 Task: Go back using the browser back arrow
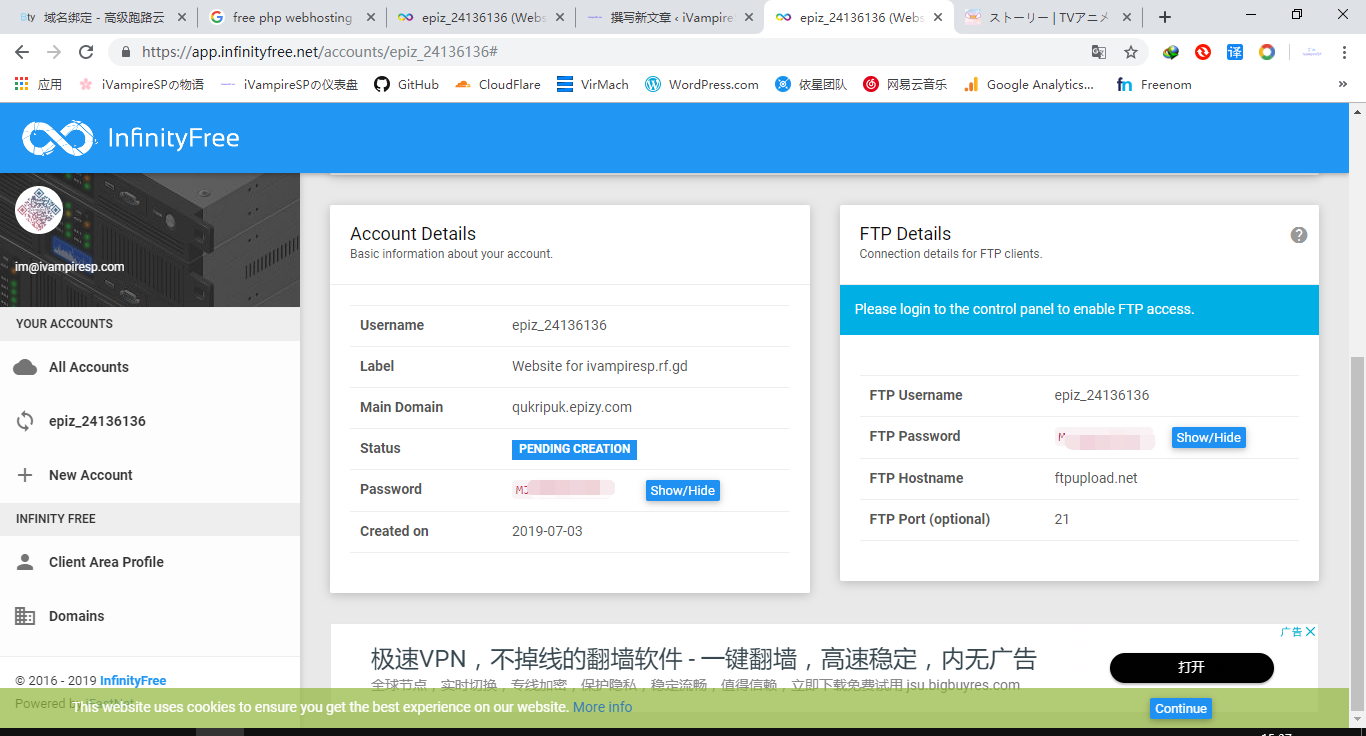pos(23,52)
